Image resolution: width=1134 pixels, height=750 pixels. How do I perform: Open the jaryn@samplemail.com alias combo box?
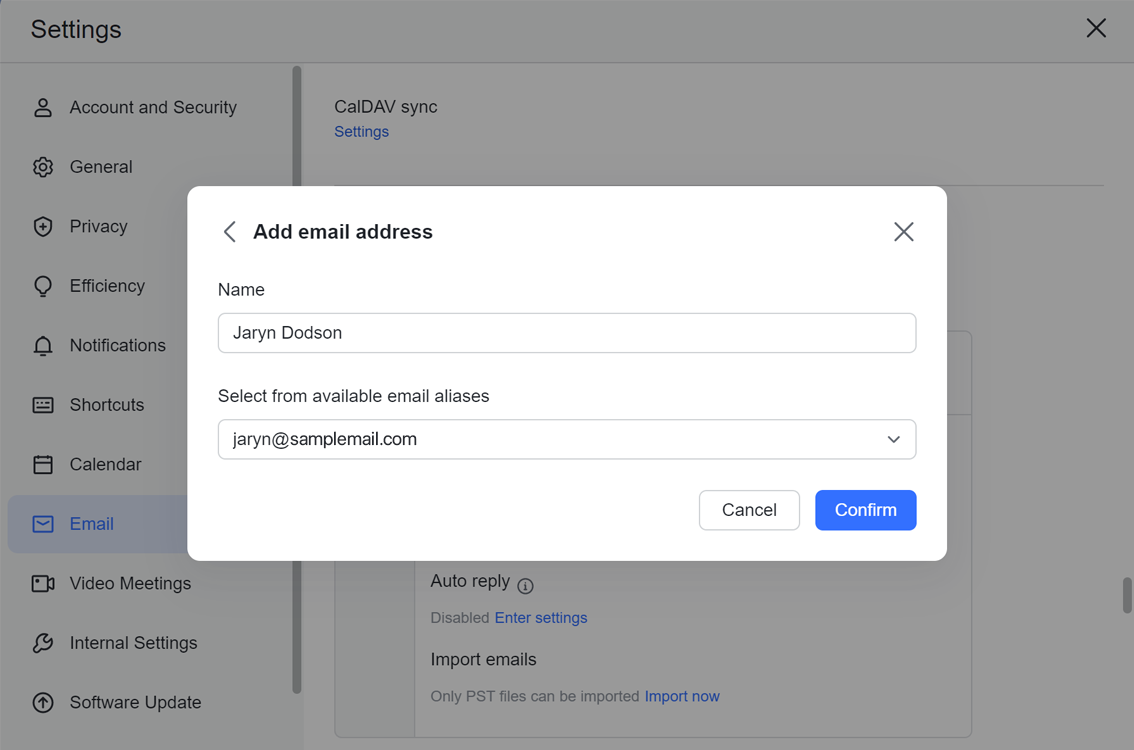point(550,440)
